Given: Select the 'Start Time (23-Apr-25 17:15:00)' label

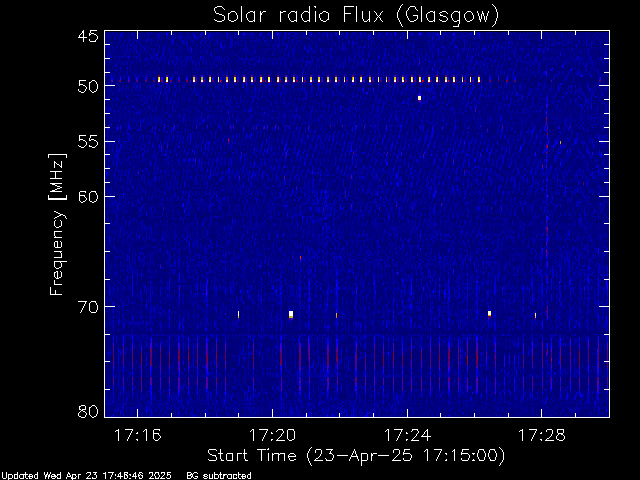Looking at the screenshot, I should coord(356,456).
